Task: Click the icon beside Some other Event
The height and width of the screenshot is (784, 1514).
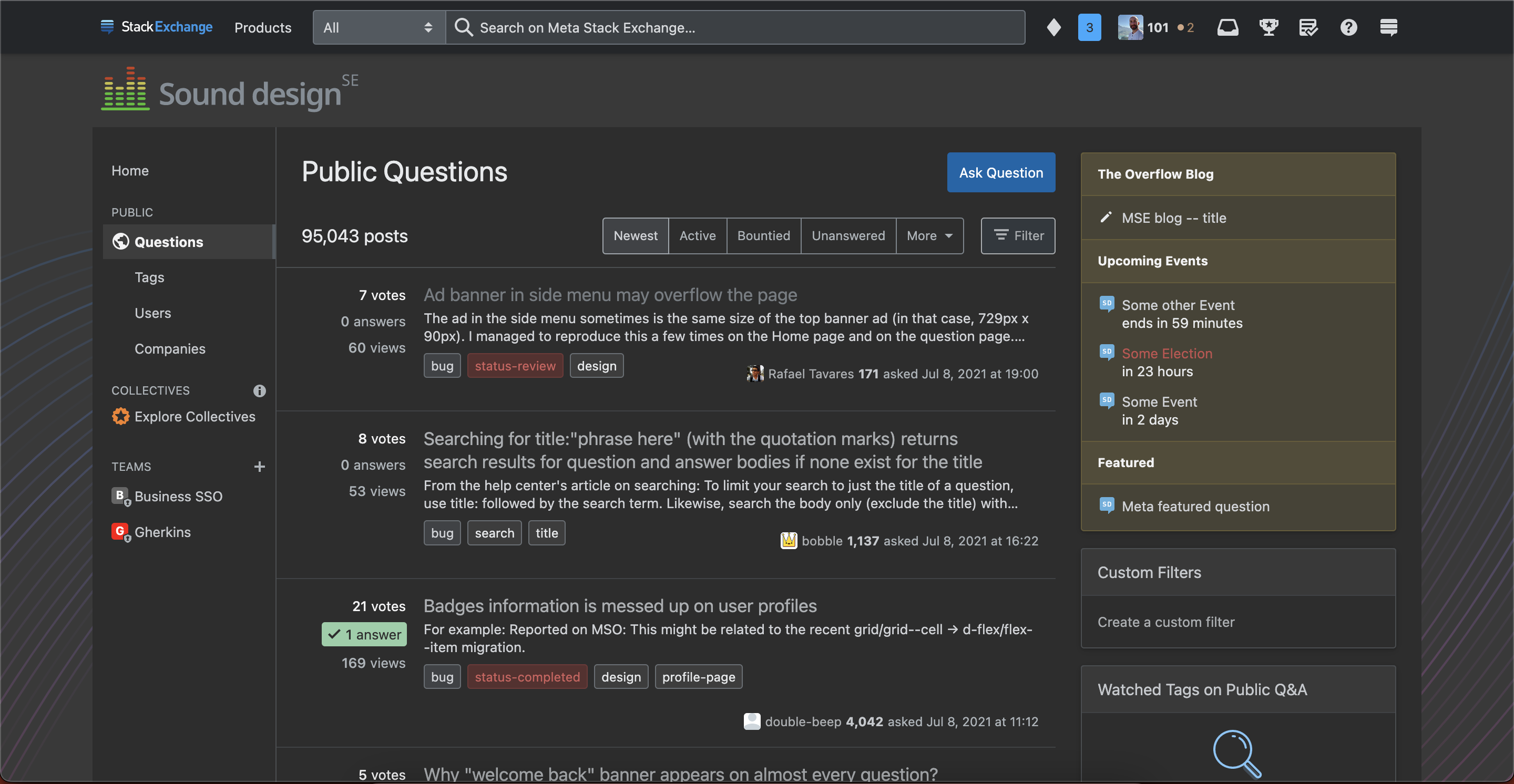Action: click(x=1107, y=304)
